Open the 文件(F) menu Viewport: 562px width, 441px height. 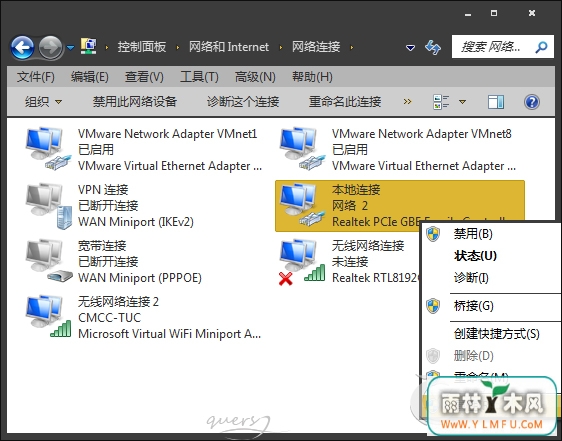coord(36,77)
